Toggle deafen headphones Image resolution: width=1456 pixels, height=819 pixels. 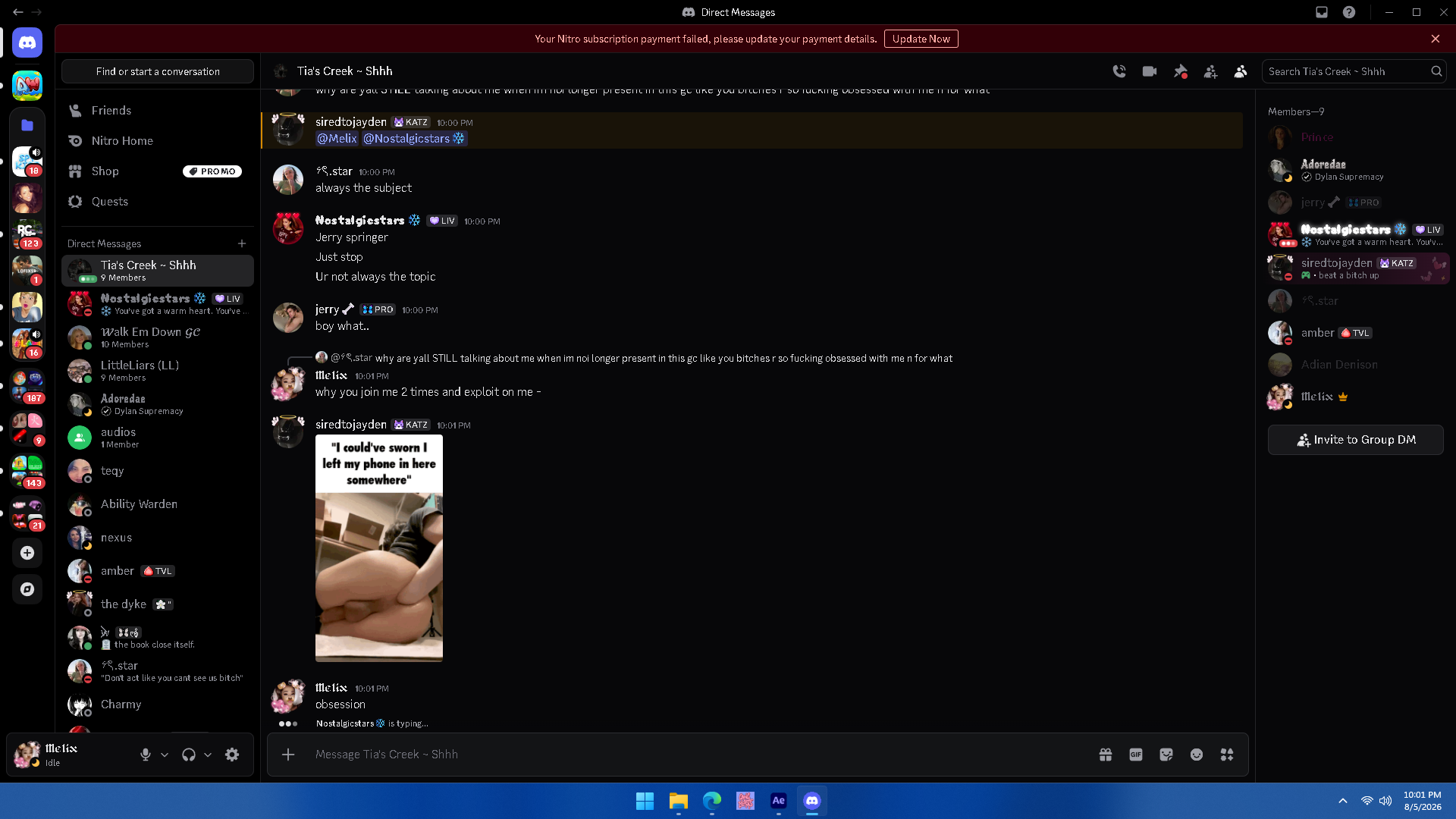[189, 755]
